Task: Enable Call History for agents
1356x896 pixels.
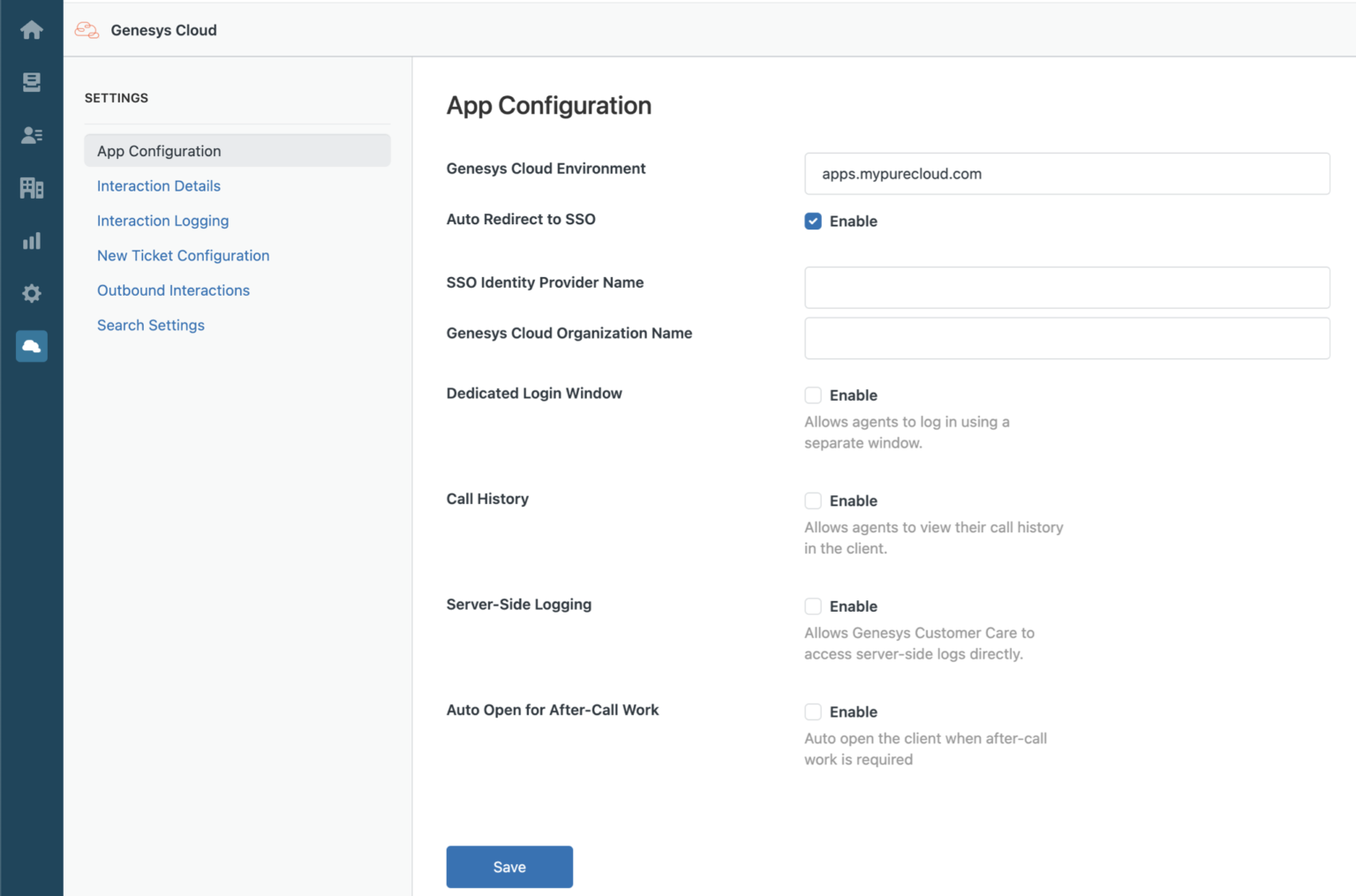Action: click(813, 501)
